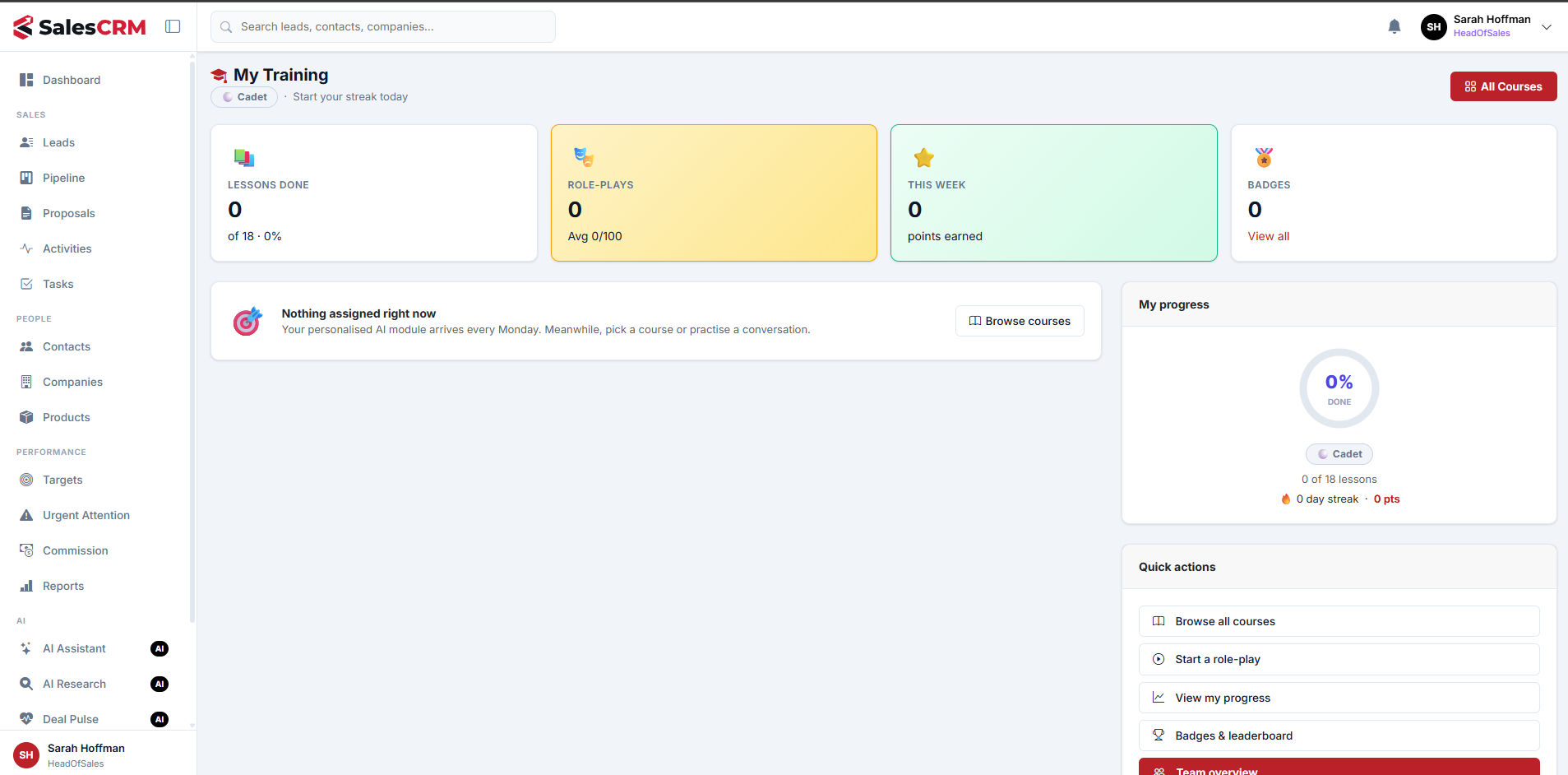The height and width of the screenshot is (775, 1568).
Task: Click the sidebar vertical scrollbar
Action: [192, 341]
